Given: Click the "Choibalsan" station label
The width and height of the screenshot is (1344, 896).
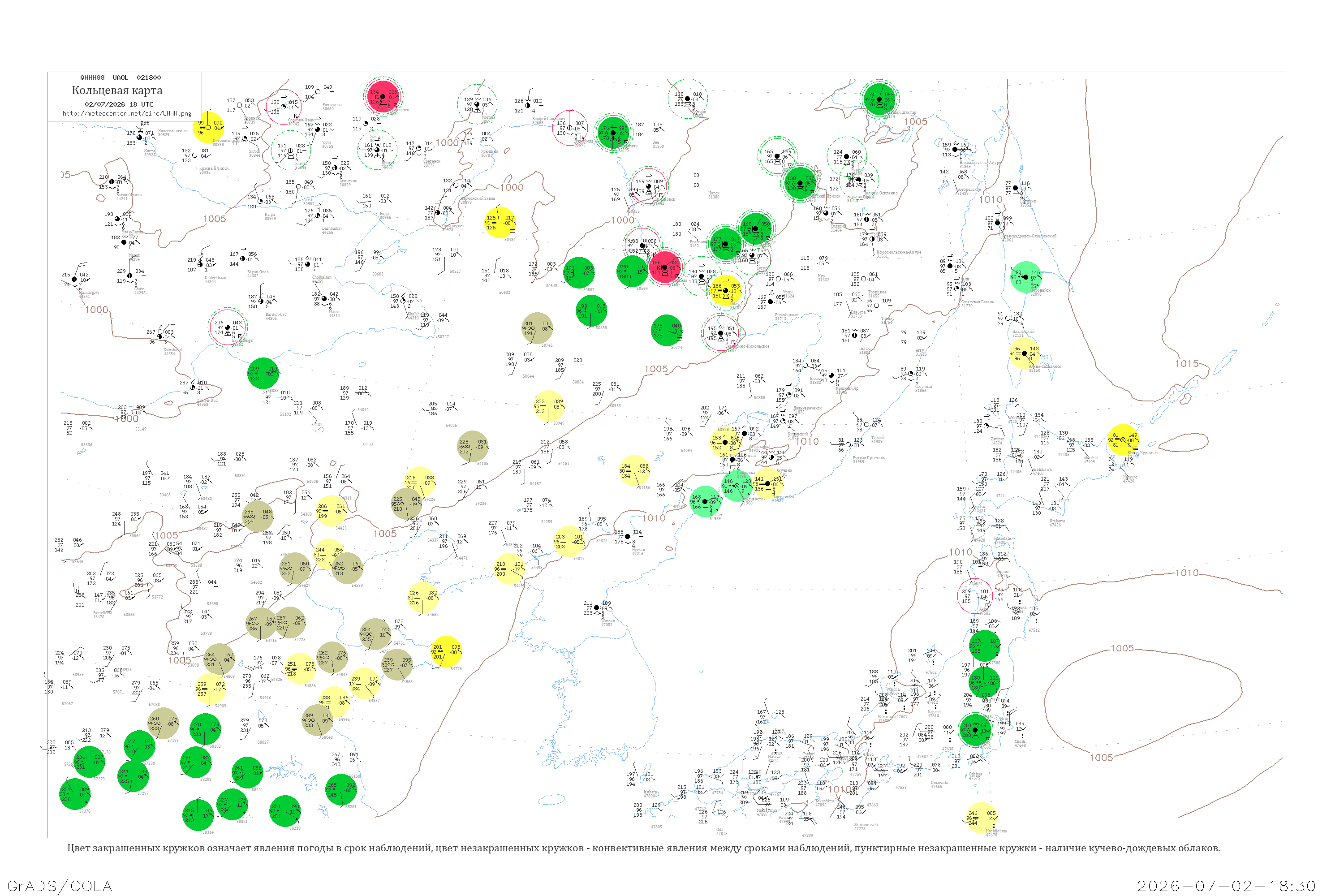Looking at the screenshot, I should click(322, 277).
